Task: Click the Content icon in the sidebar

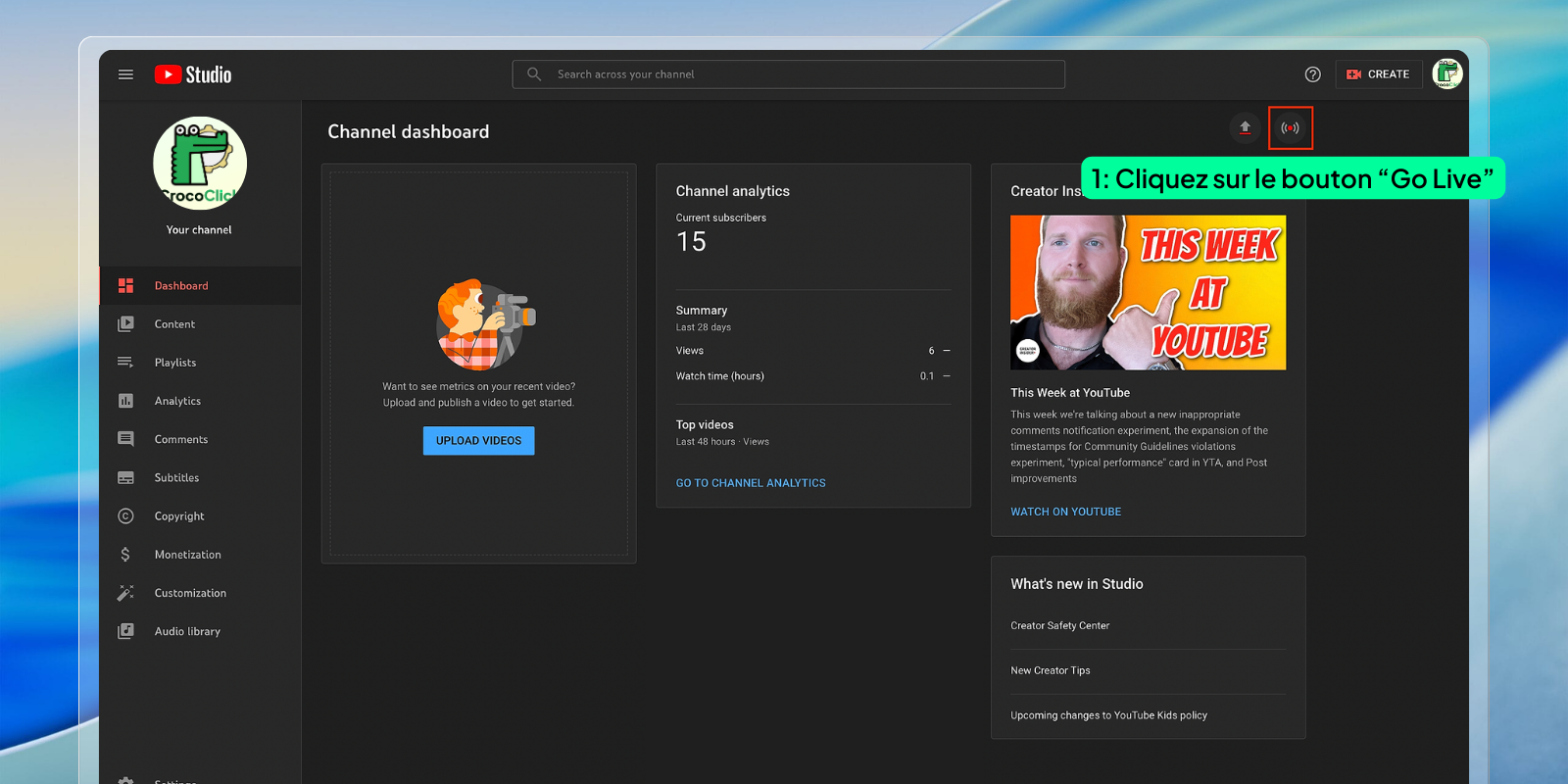Action: tap(125, 324)
